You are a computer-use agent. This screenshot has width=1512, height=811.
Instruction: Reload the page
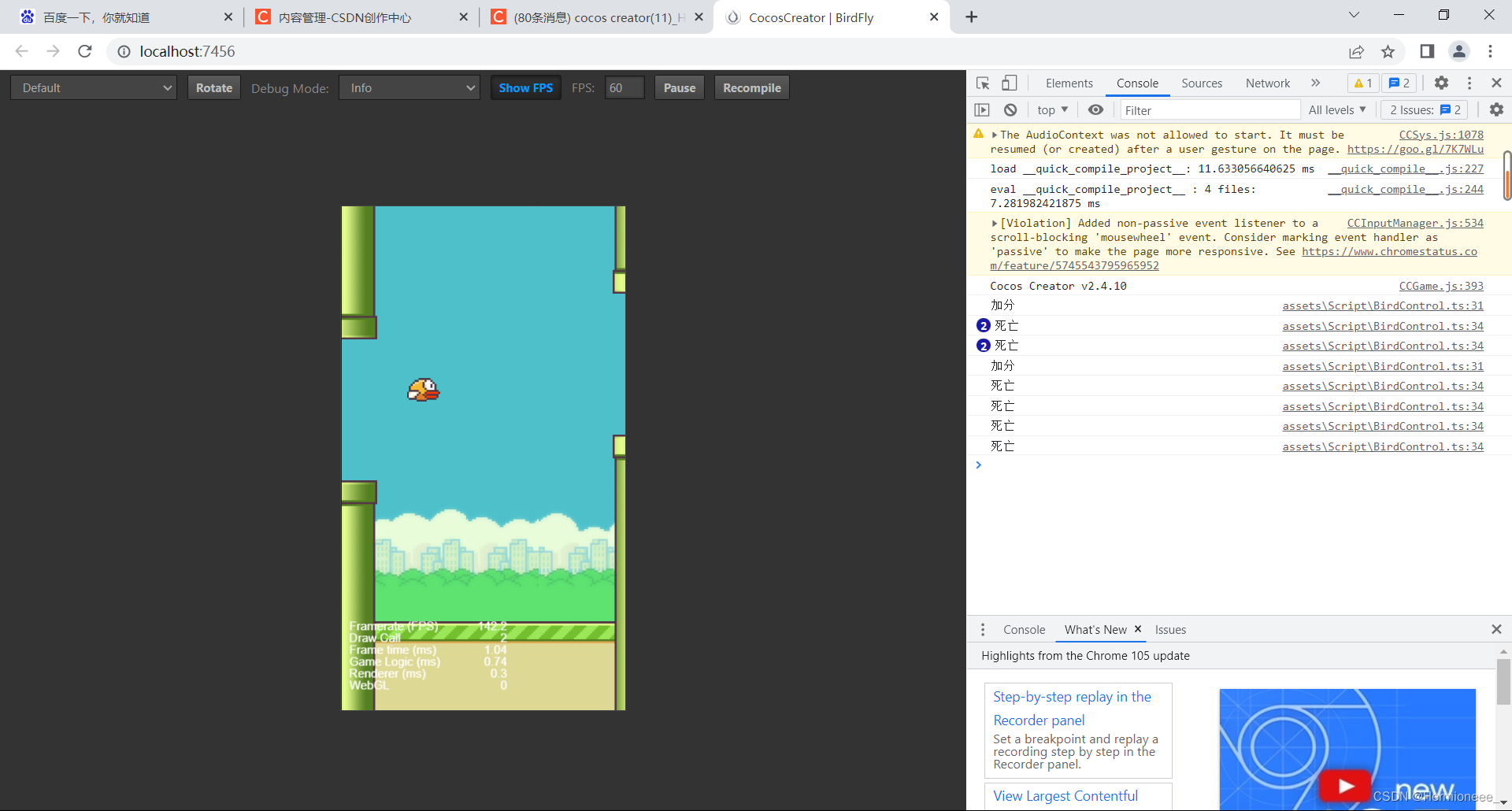(85, 51)
